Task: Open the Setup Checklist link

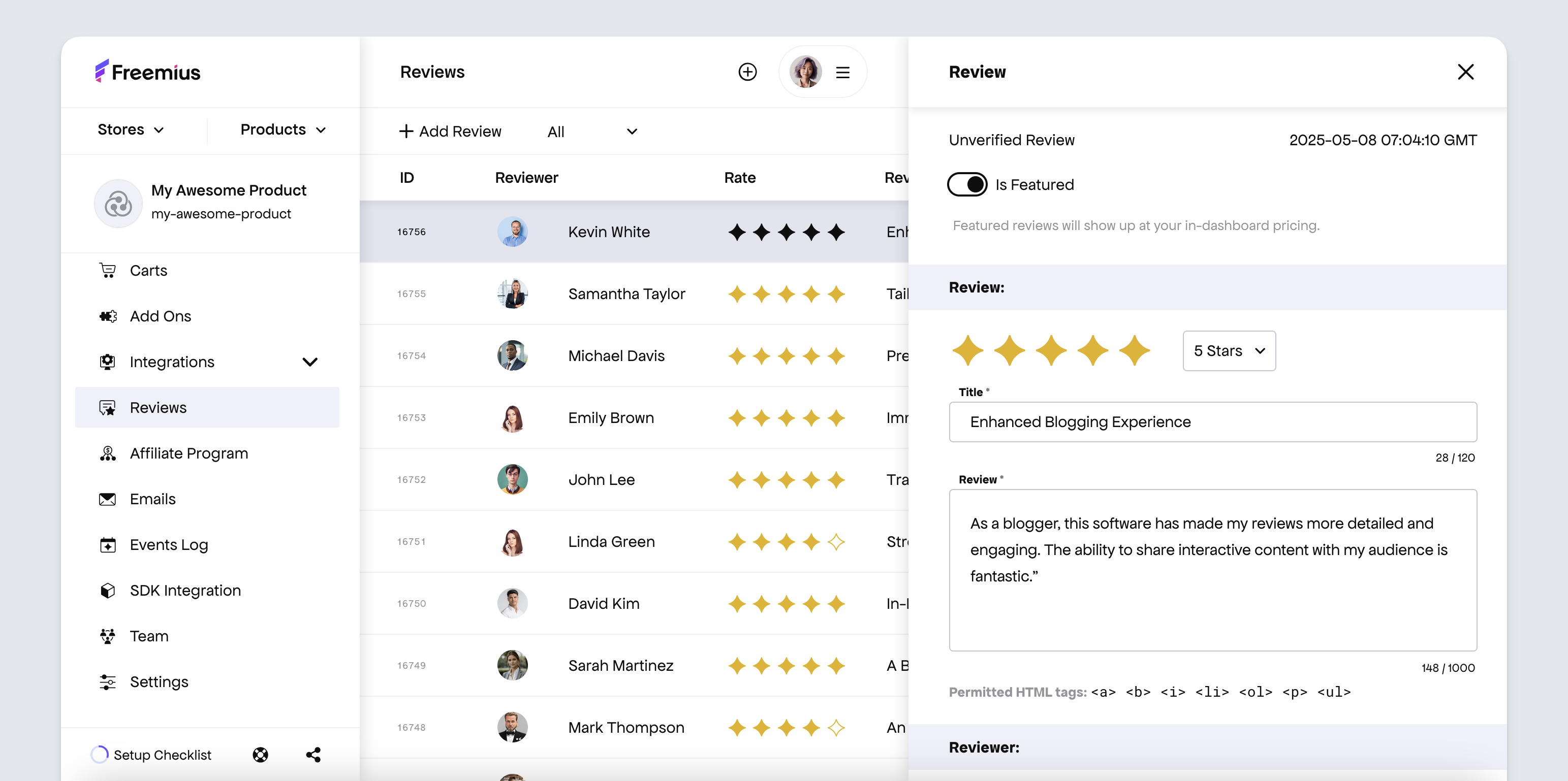Action: 162,754
